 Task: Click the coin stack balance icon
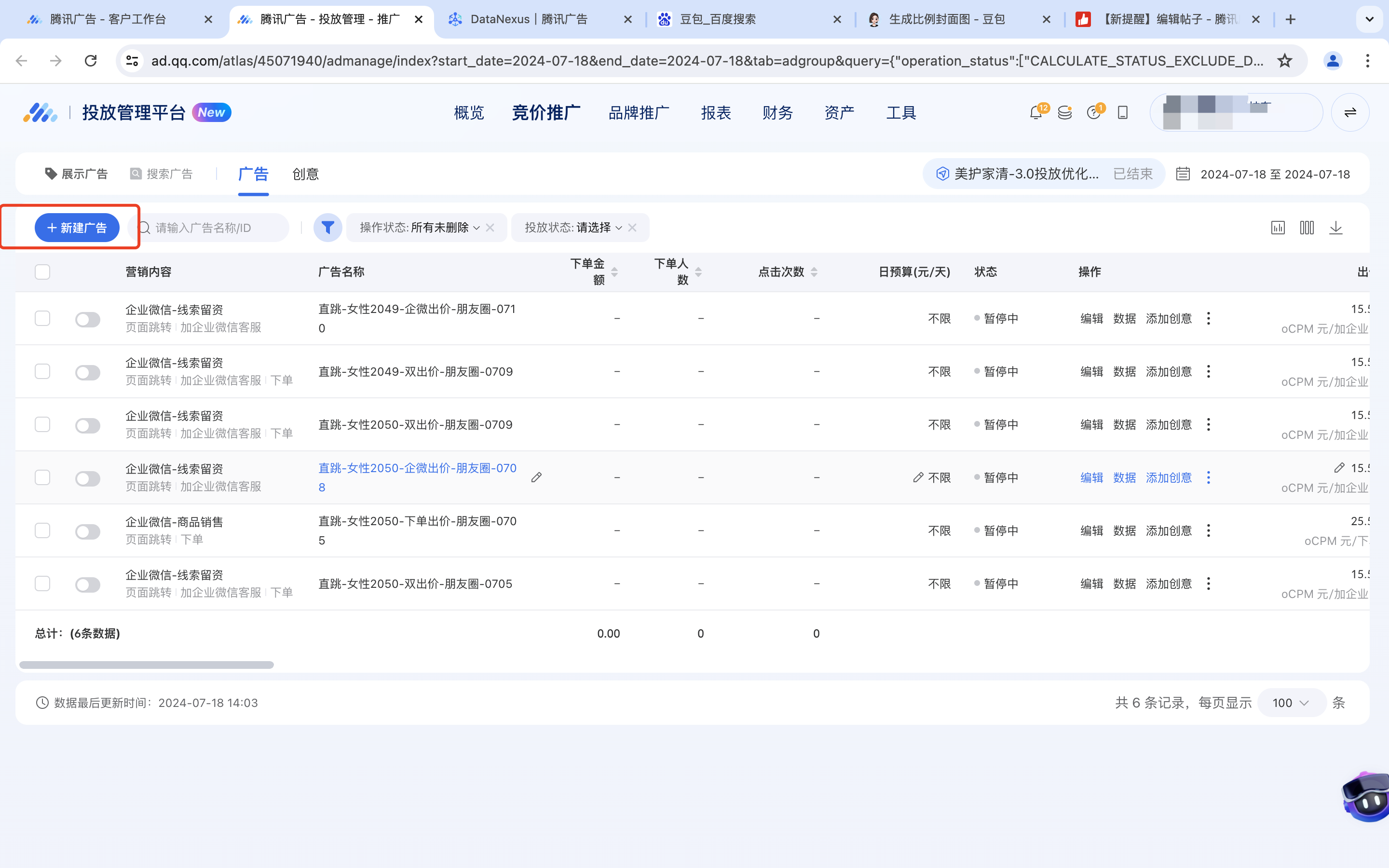point(1065,112)
